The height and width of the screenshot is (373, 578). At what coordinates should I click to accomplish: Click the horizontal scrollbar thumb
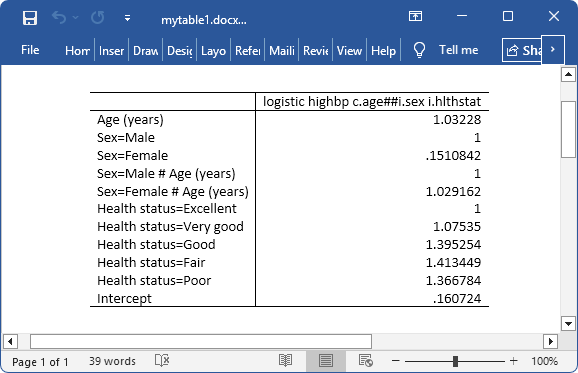click(201, 341)
